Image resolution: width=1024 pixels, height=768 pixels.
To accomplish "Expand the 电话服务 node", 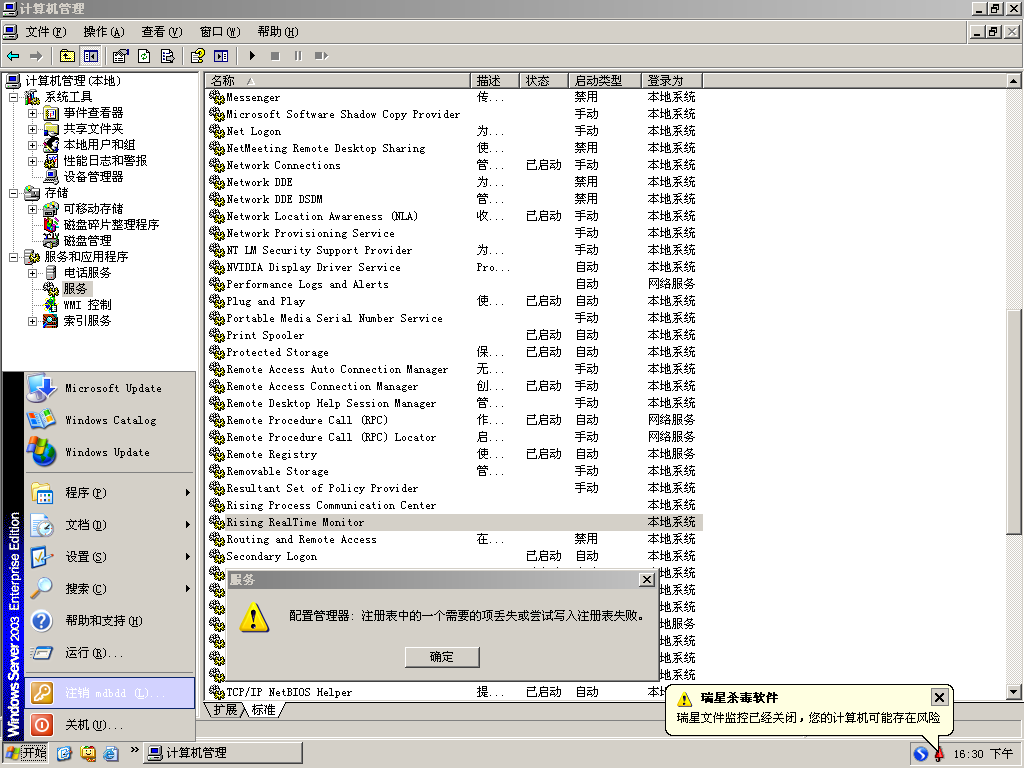I will pyautogui.click(x=32, y=273).
